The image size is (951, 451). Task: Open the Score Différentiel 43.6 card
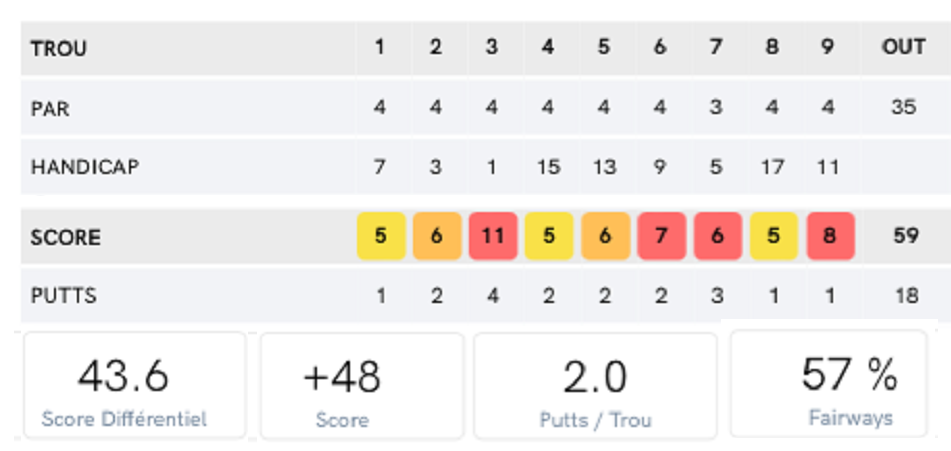(x=133, y=386)
